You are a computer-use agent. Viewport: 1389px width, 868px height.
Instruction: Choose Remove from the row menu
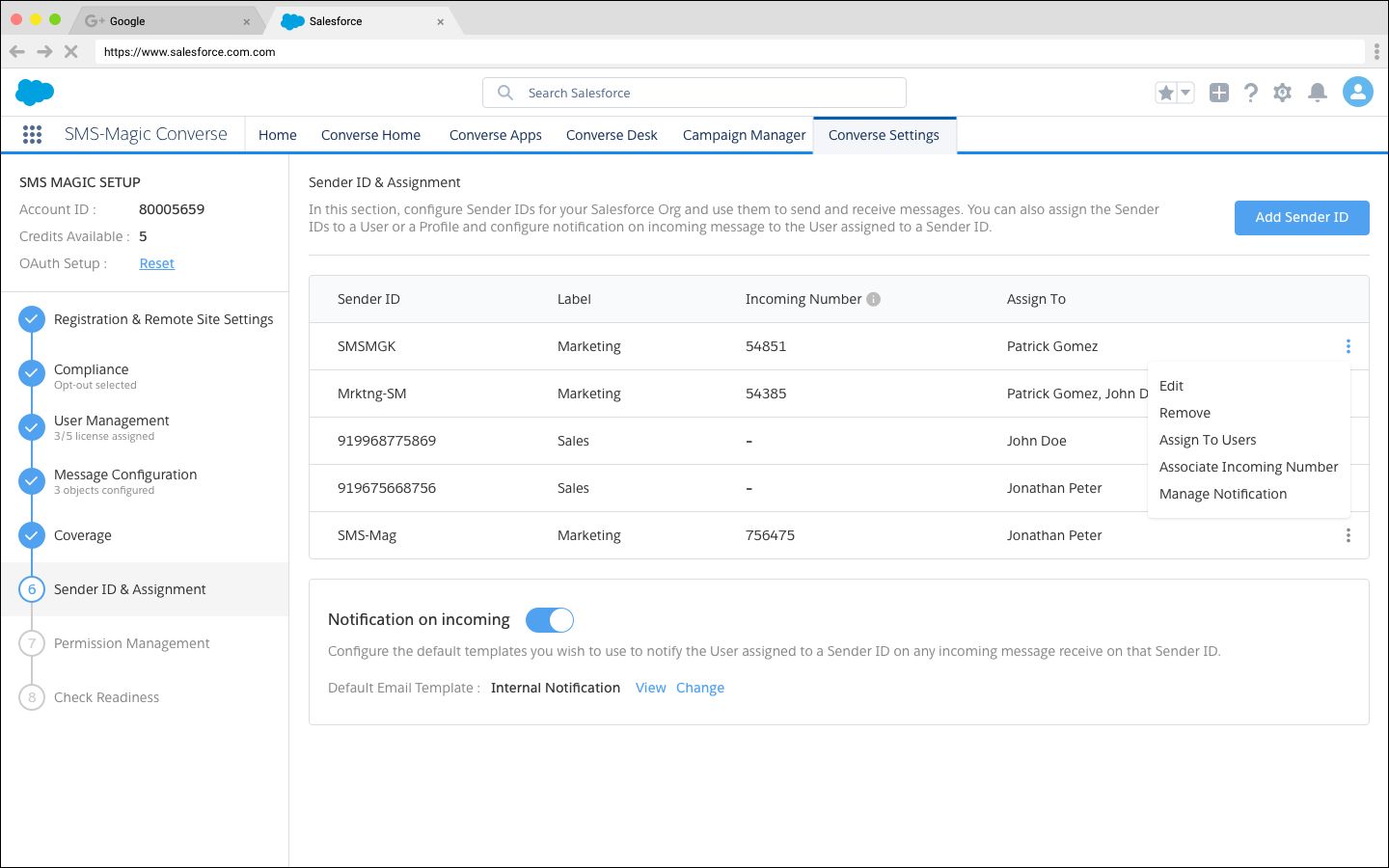pos(1185,413)
